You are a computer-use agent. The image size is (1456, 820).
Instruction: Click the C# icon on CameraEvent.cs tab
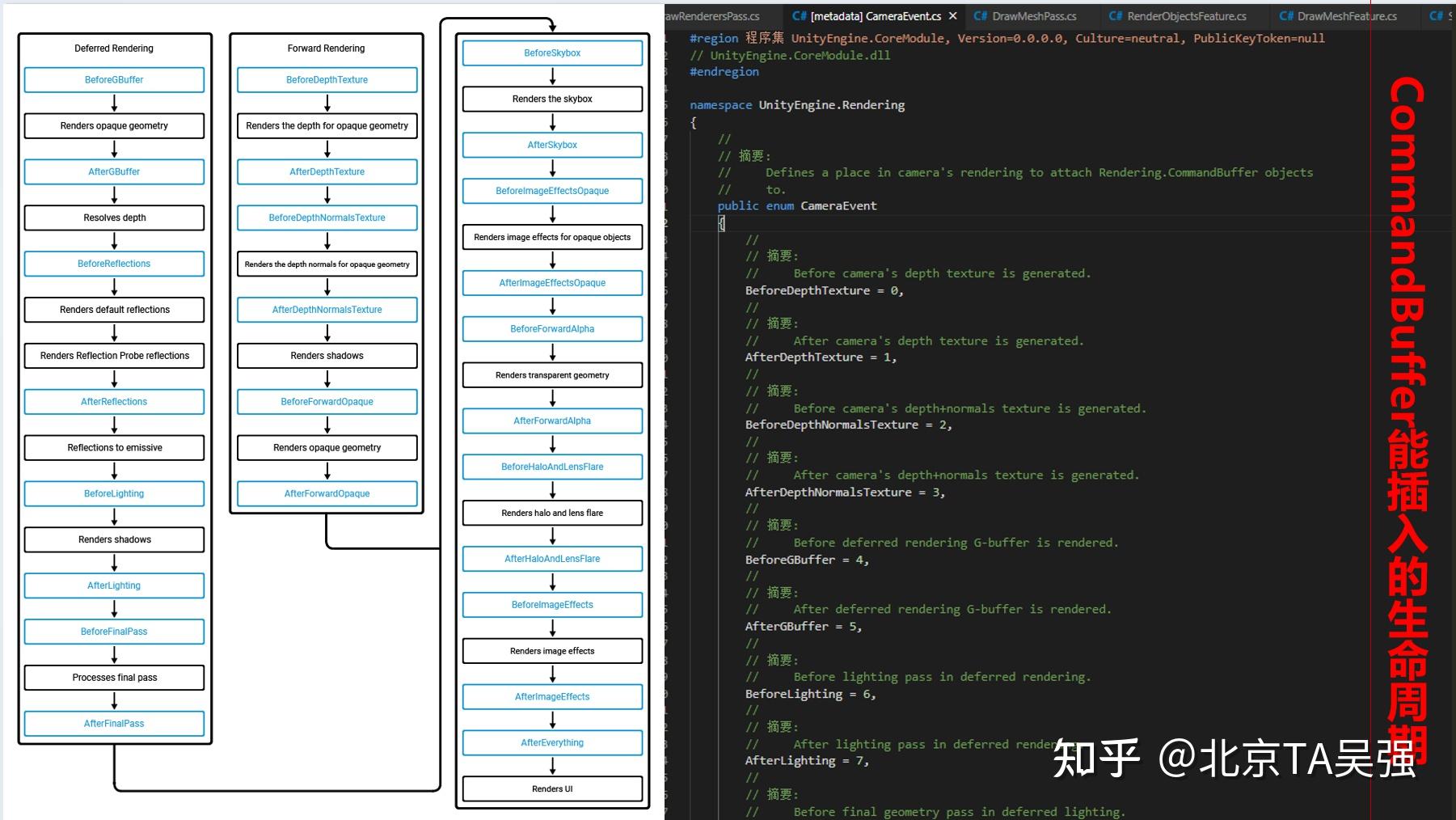pos(799,15)
